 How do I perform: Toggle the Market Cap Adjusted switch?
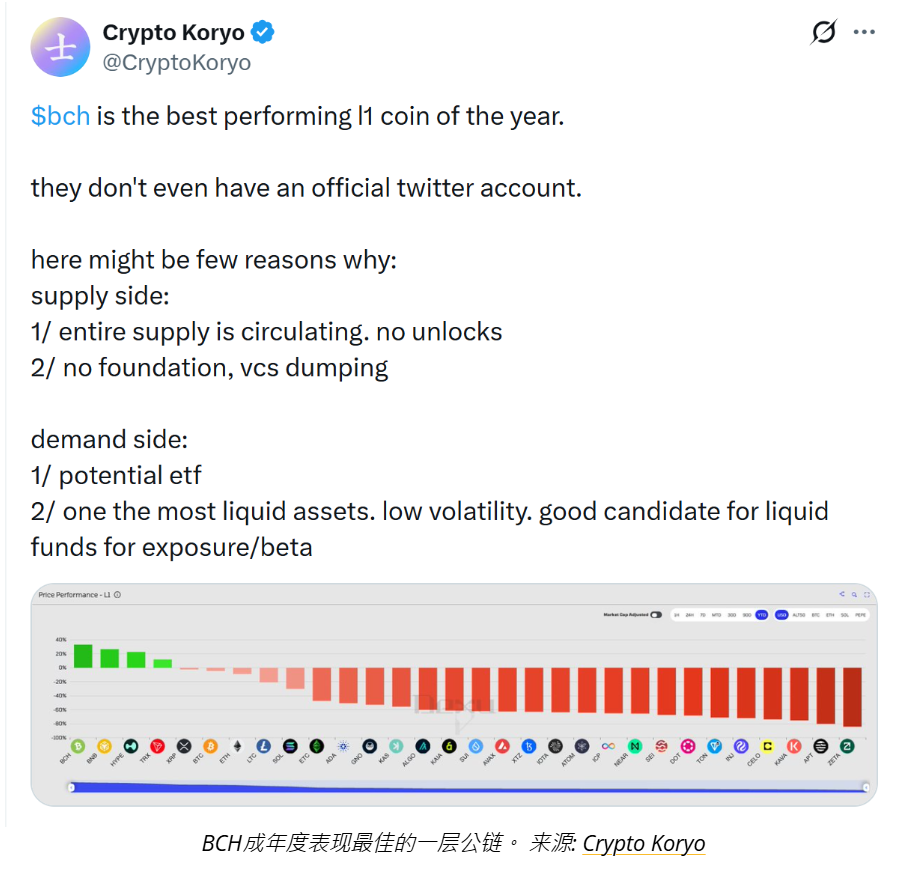[656, 615]
